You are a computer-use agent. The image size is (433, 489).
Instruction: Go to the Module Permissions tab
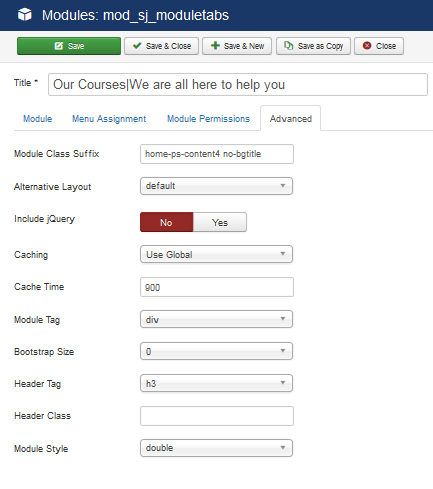[208, 119]
